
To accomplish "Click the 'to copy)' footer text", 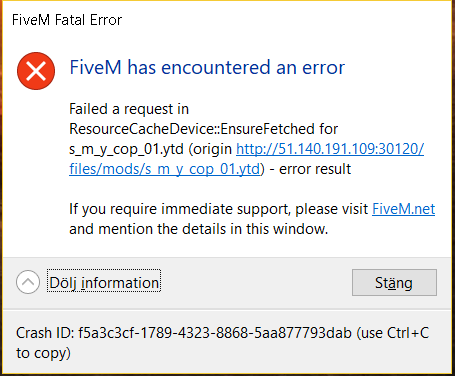I will [43, 353].
